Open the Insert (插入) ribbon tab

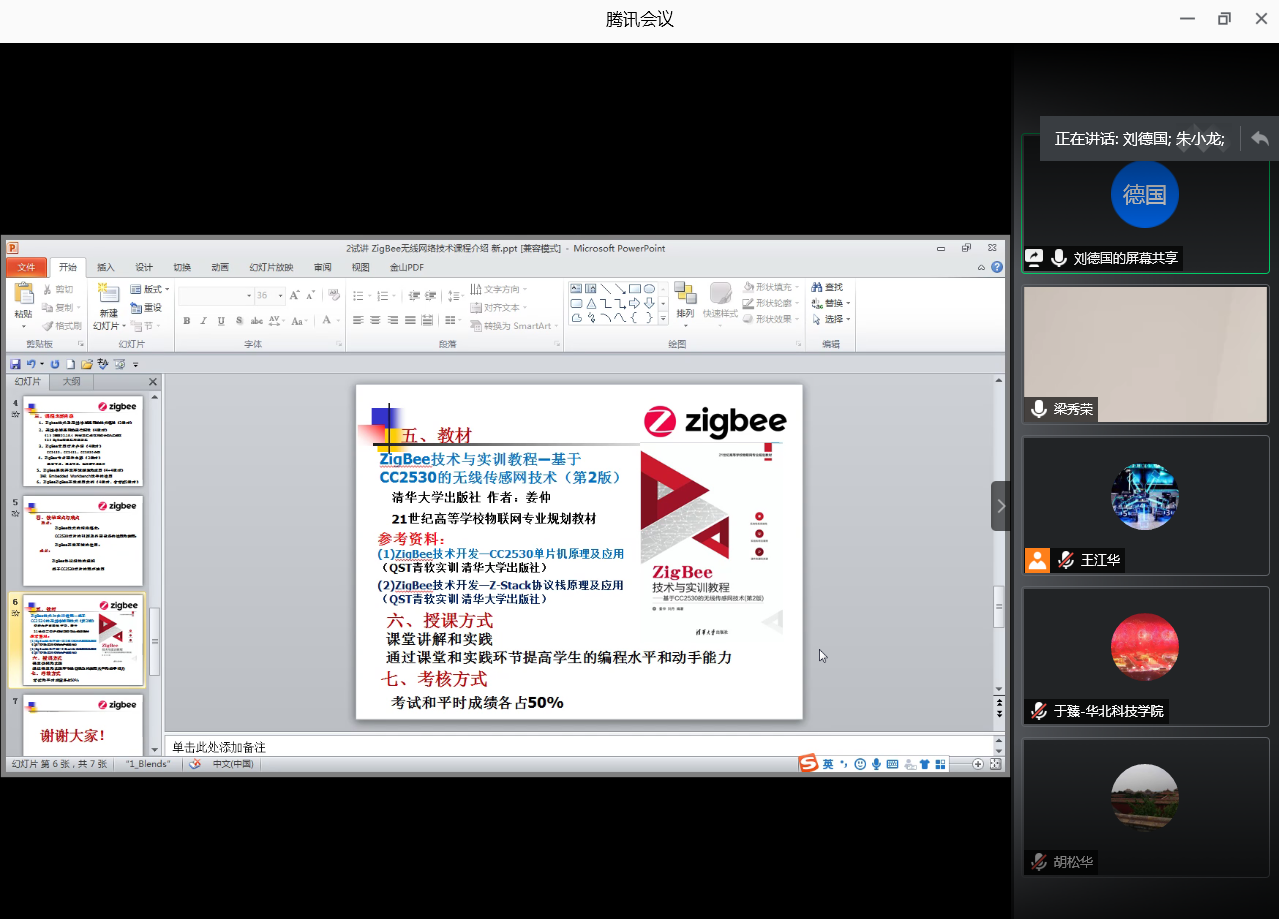tap(105, 268)
